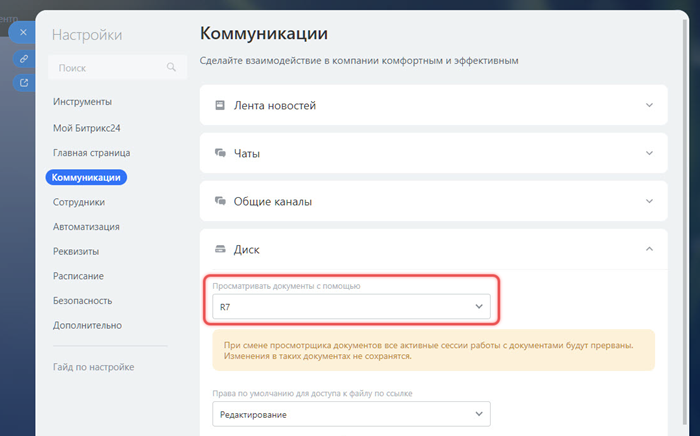
Task: Click the warning about changing document viewer
Action: 433,350
